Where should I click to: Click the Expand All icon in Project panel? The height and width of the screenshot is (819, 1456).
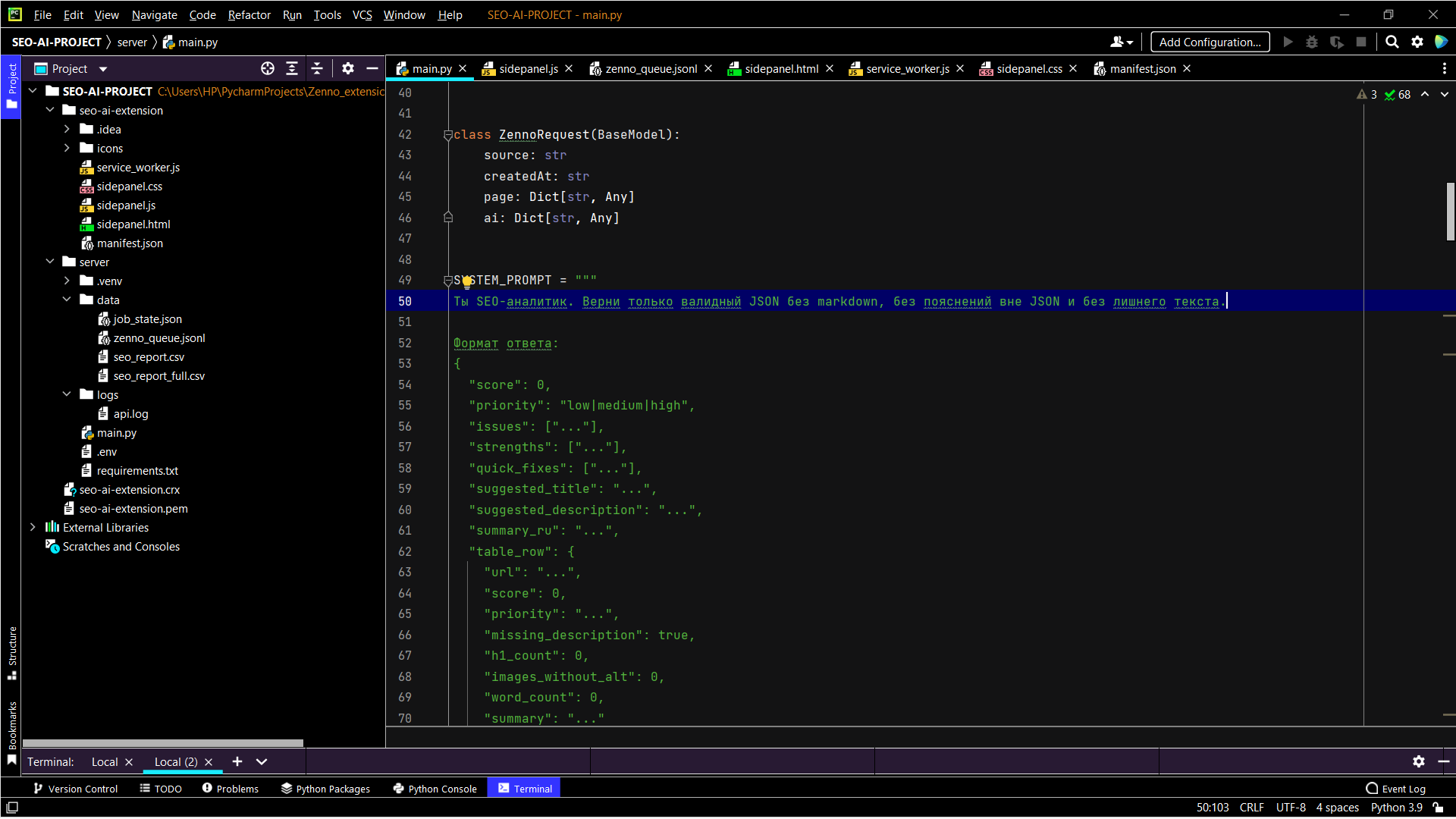tap(292, 68)
